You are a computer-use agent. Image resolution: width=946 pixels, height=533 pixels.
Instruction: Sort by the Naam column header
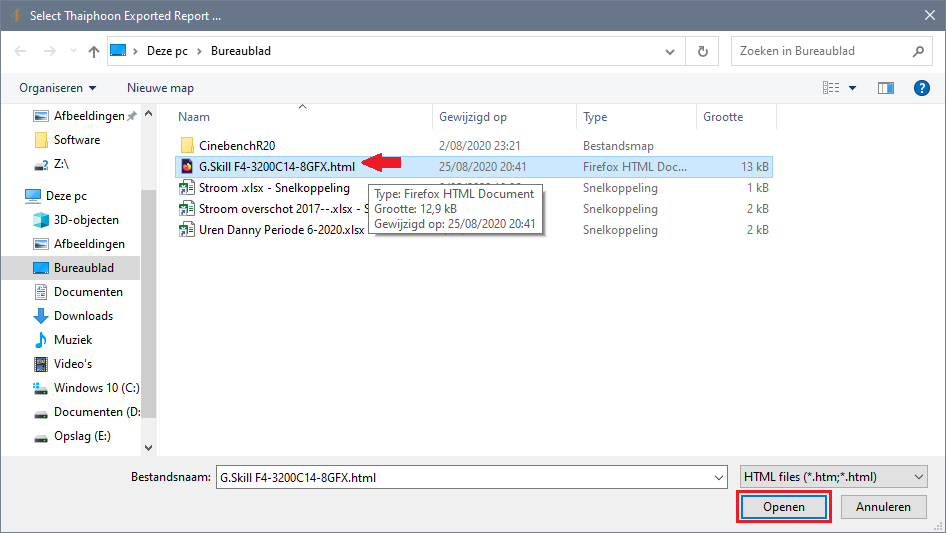coord(194,117)
